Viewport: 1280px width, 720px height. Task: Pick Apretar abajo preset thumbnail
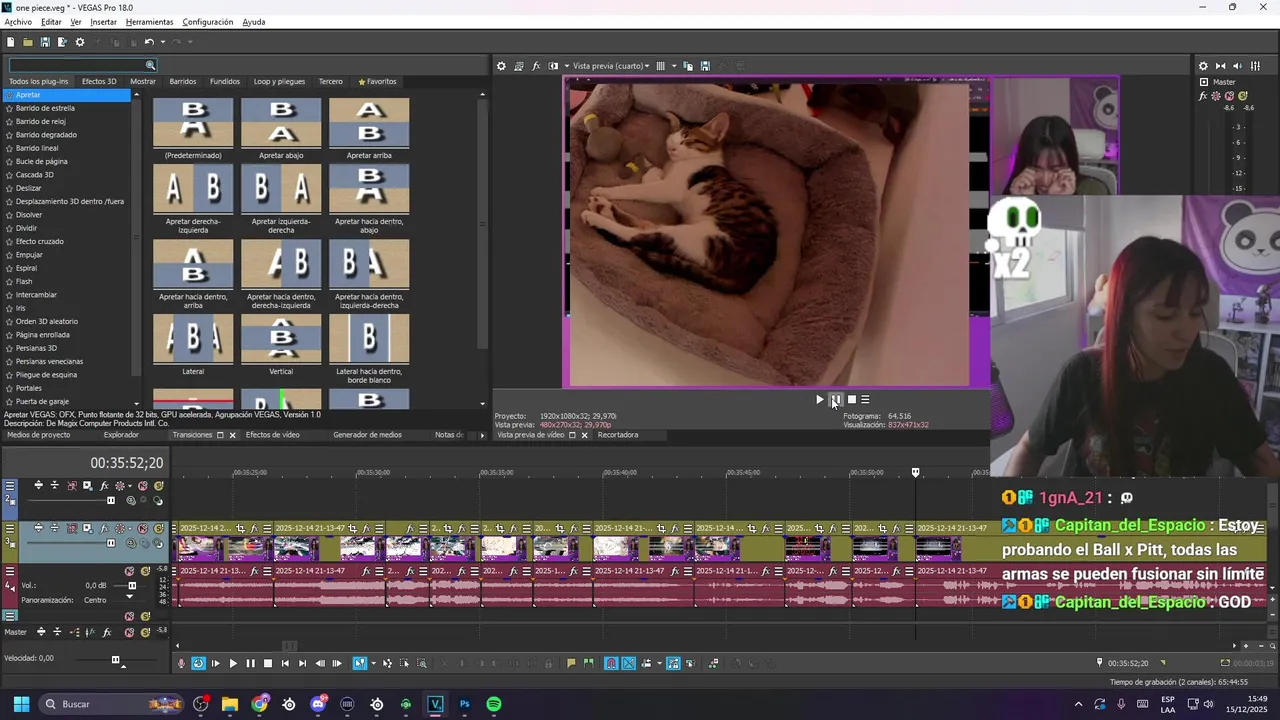tap(281, 122)
